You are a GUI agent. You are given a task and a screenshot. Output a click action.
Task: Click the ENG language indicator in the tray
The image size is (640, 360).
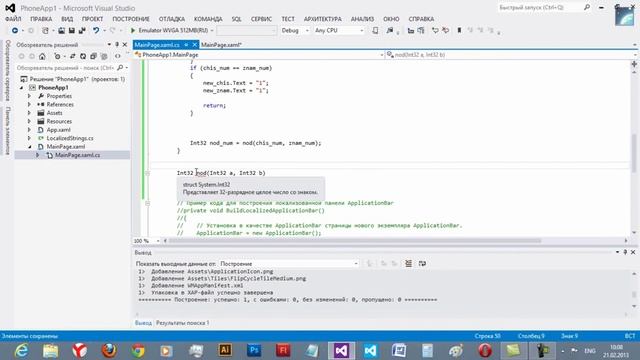click(x=590, y=351)
